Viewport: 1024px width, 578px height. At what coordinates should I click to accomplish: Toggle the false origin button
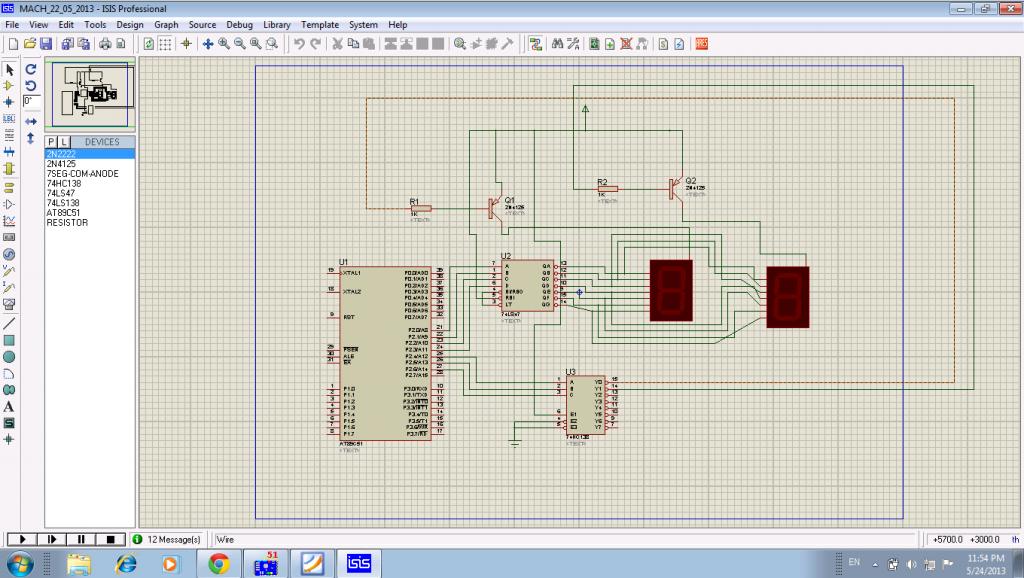pos(186,44)
